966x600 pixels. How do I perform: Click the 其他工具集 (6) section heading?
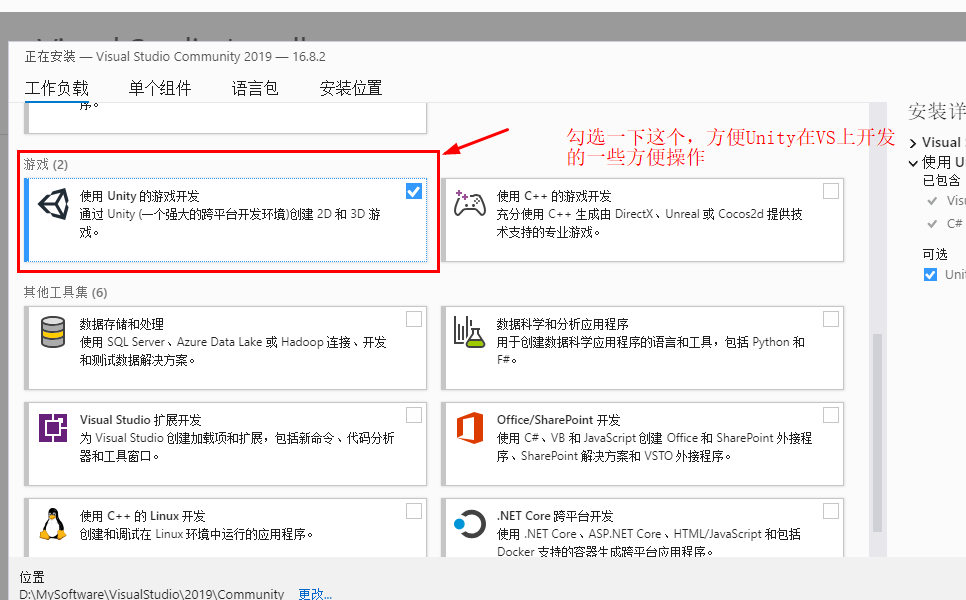65,292
